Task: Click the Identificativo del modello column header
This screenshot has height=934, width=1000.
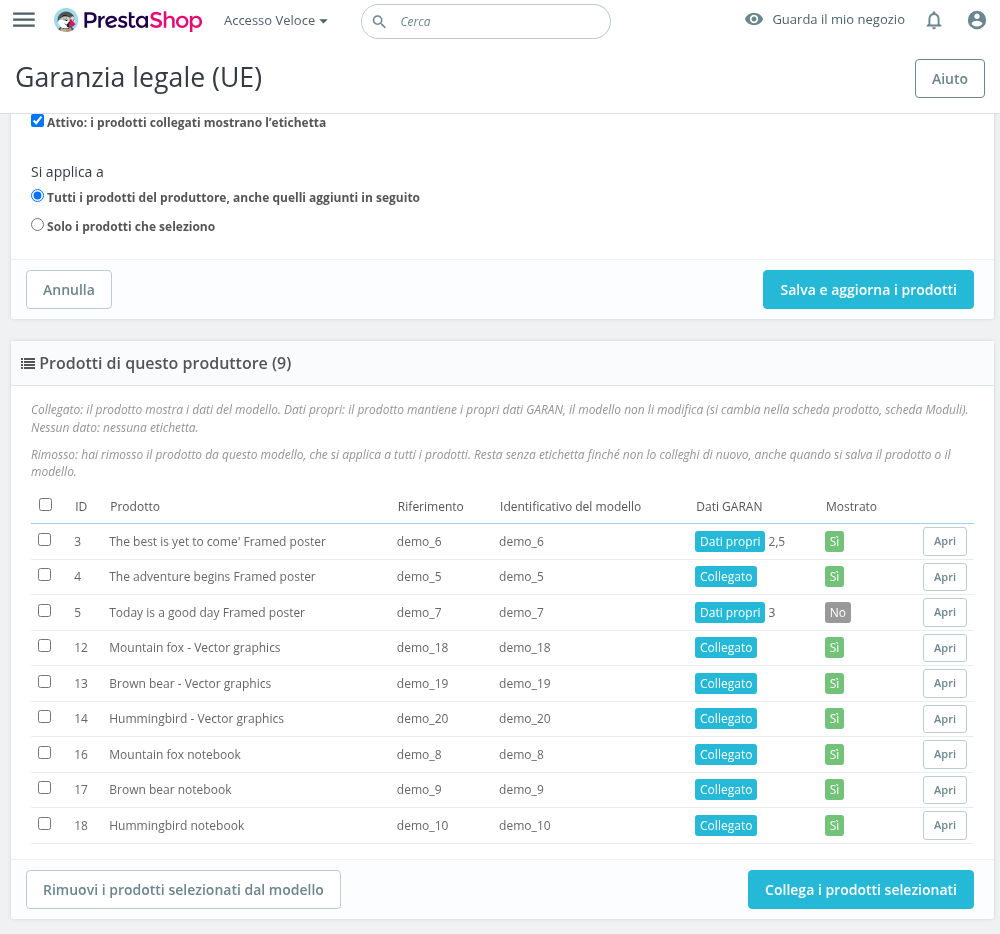Action: 570,506
